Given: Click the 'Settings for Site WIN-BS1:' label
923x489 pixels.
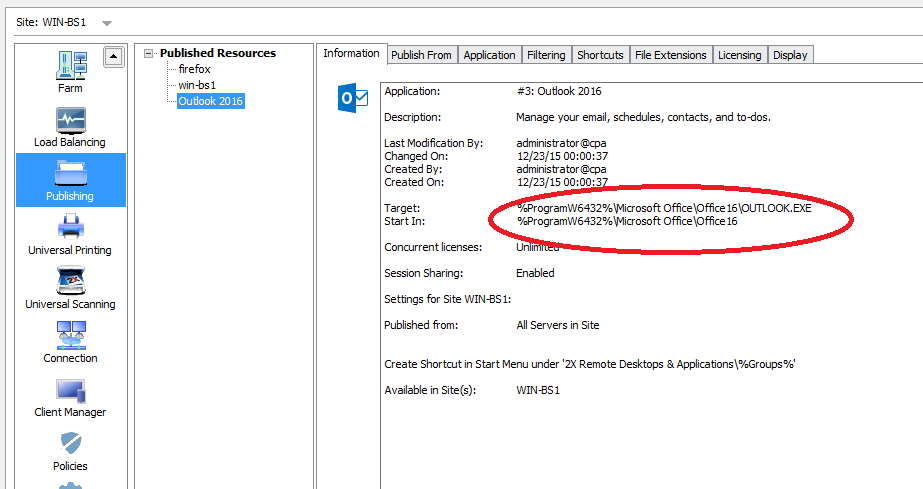Looking at the screenshot, I should [x=447, y=299].
